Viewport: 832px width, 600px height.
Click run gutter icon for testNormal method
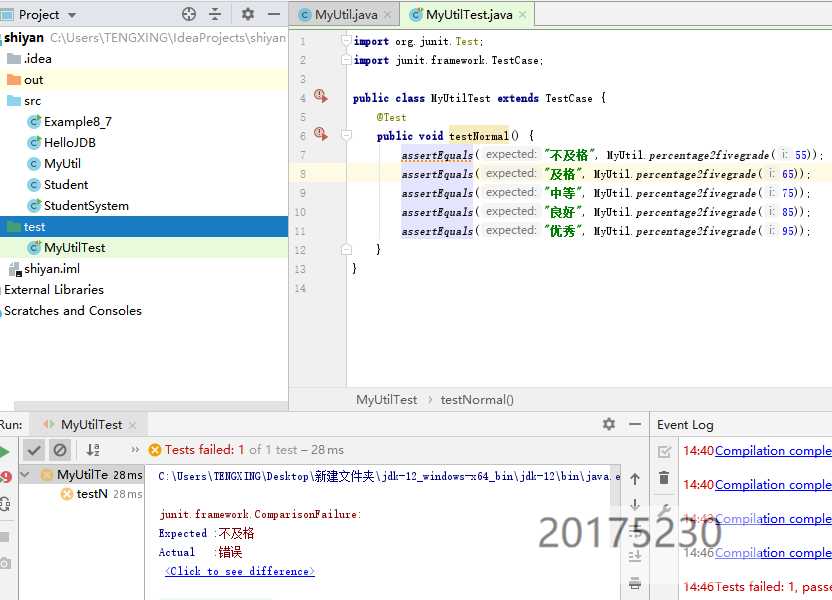click(x=320, y=134)
